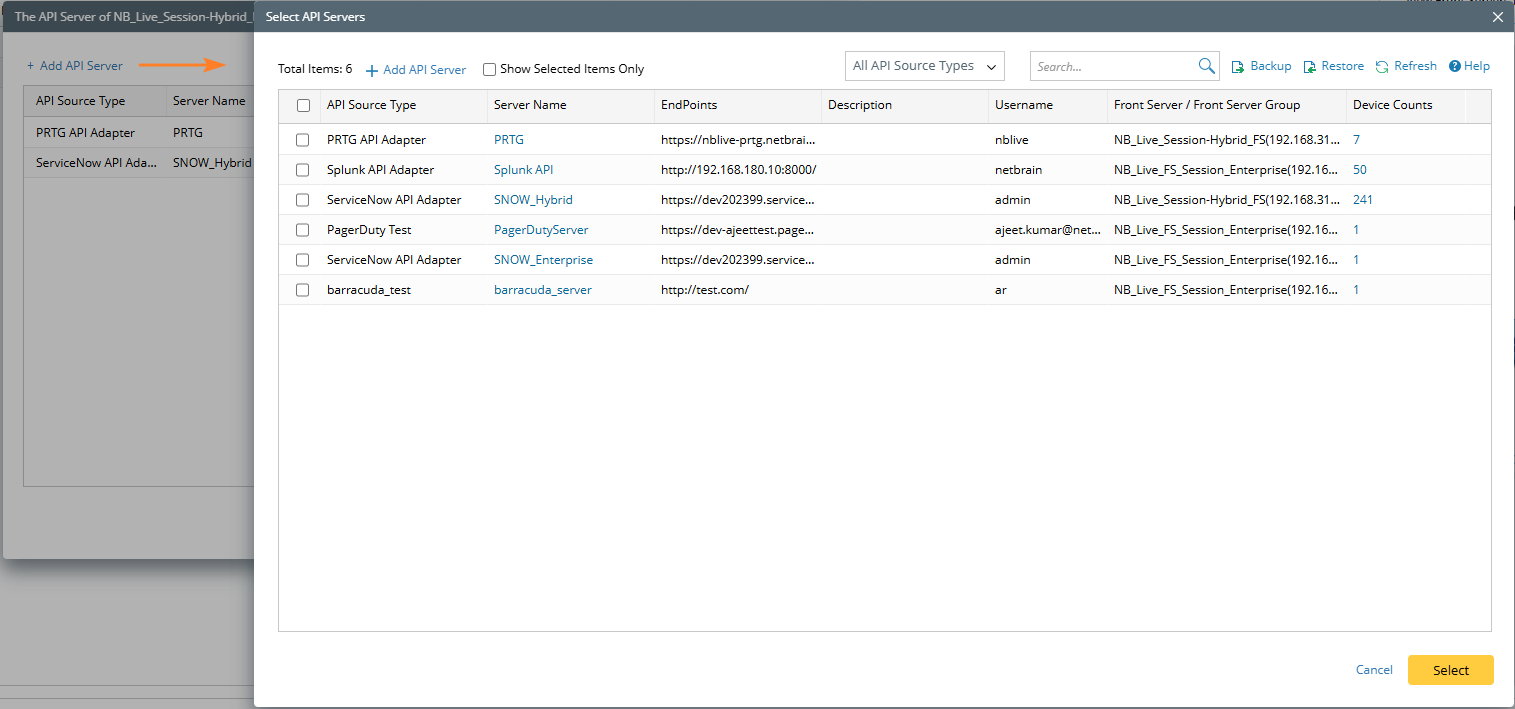The width and height of the screenshot is (1515, 709).
Task: Sort by the Server Name column header
Action: point(530,105)
